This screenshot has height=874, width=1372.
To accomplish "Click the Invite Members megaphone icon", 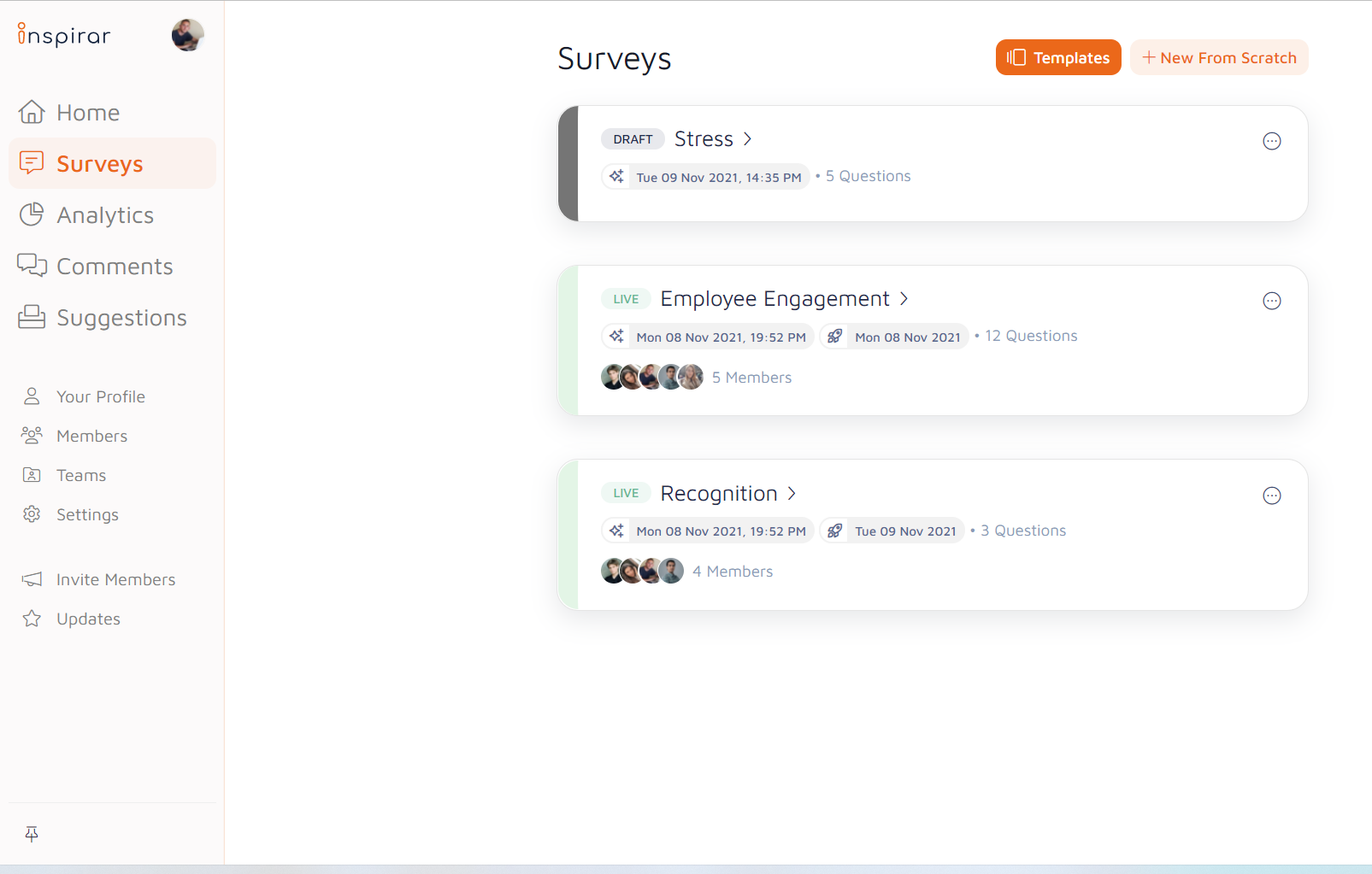I will click(32, 579).
